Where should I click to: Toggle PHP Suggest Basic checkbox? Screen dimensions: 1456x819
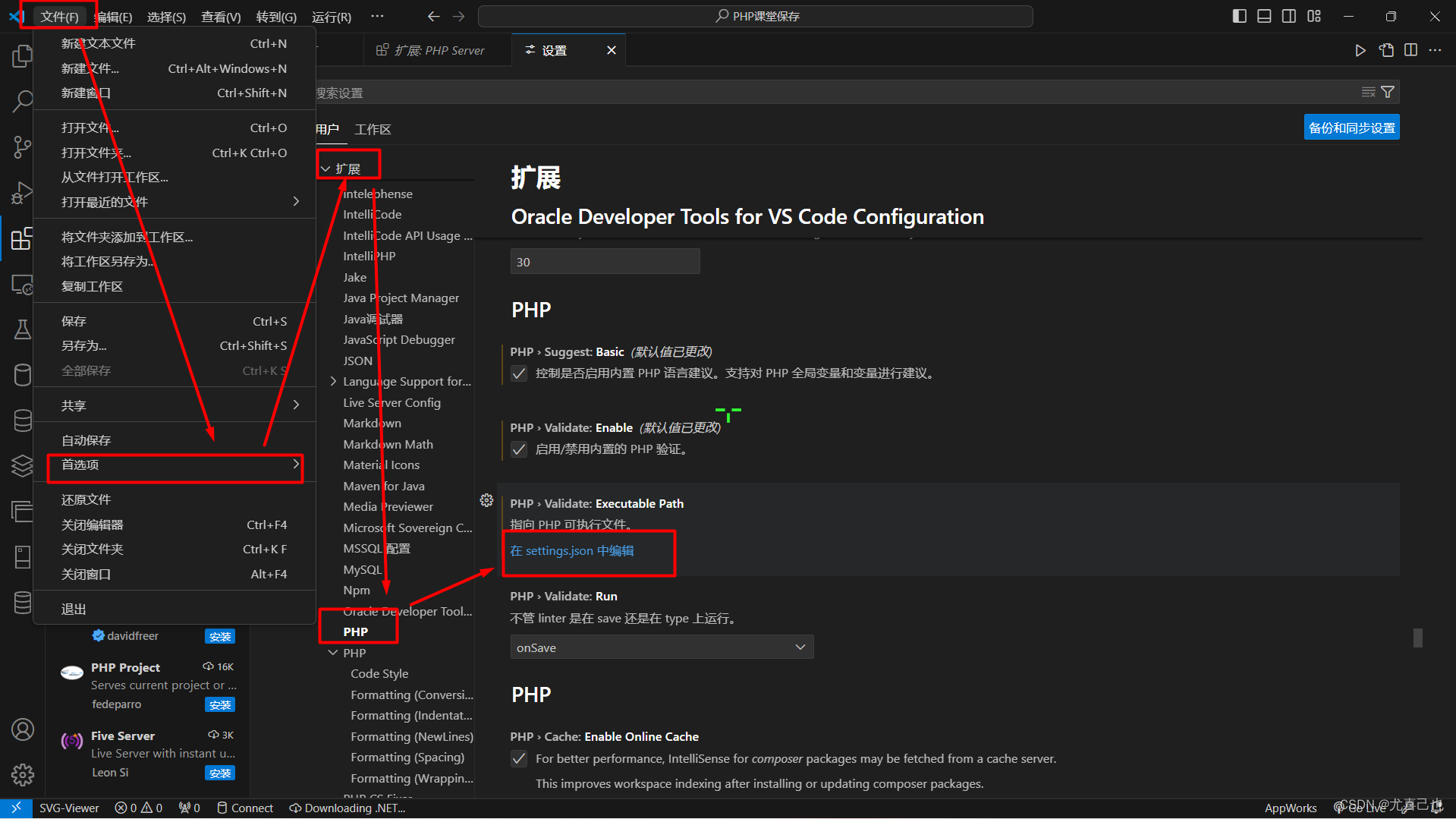point(519,373)
